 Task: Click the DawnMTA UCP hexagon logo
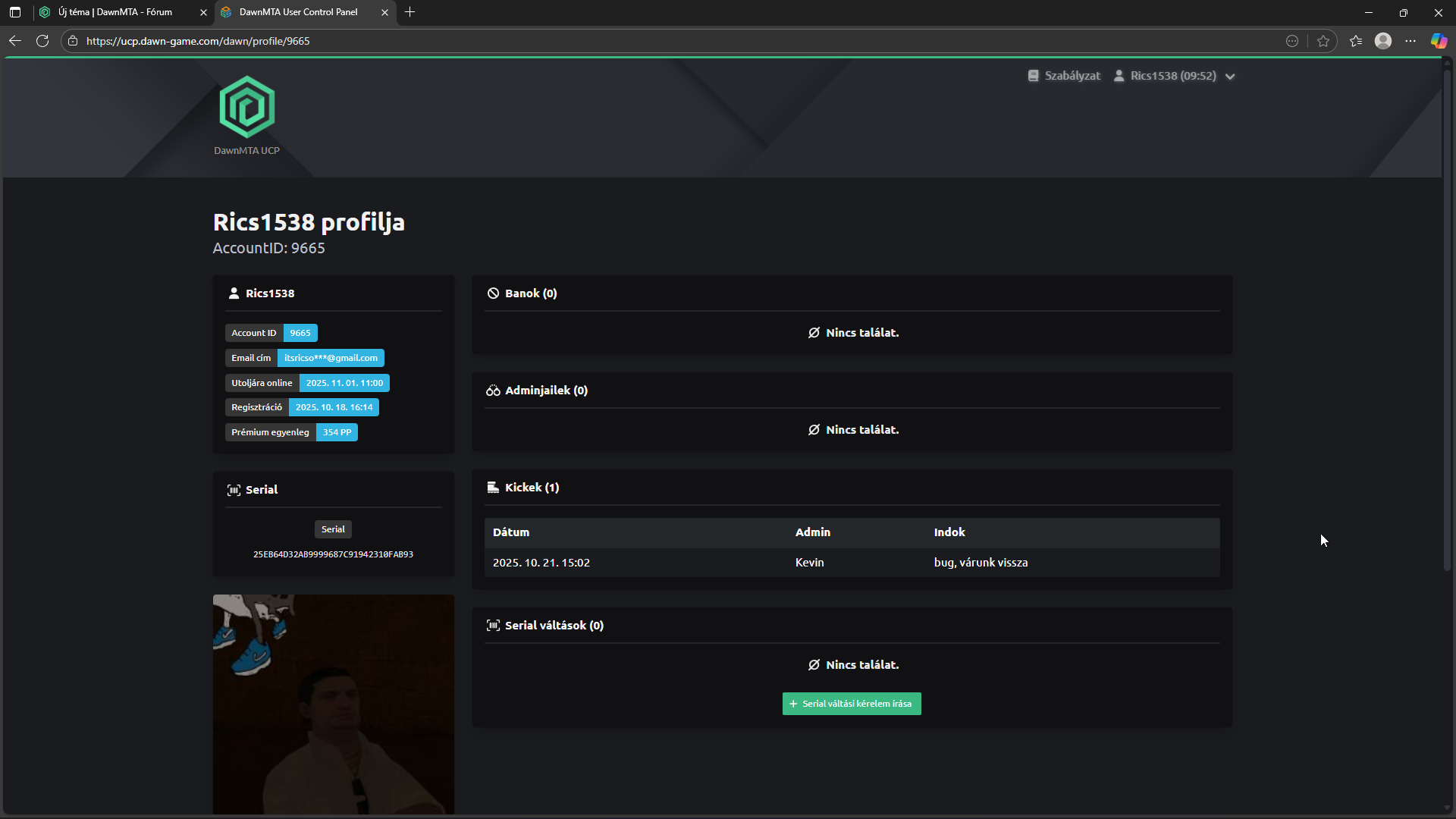tap(246, 107)
